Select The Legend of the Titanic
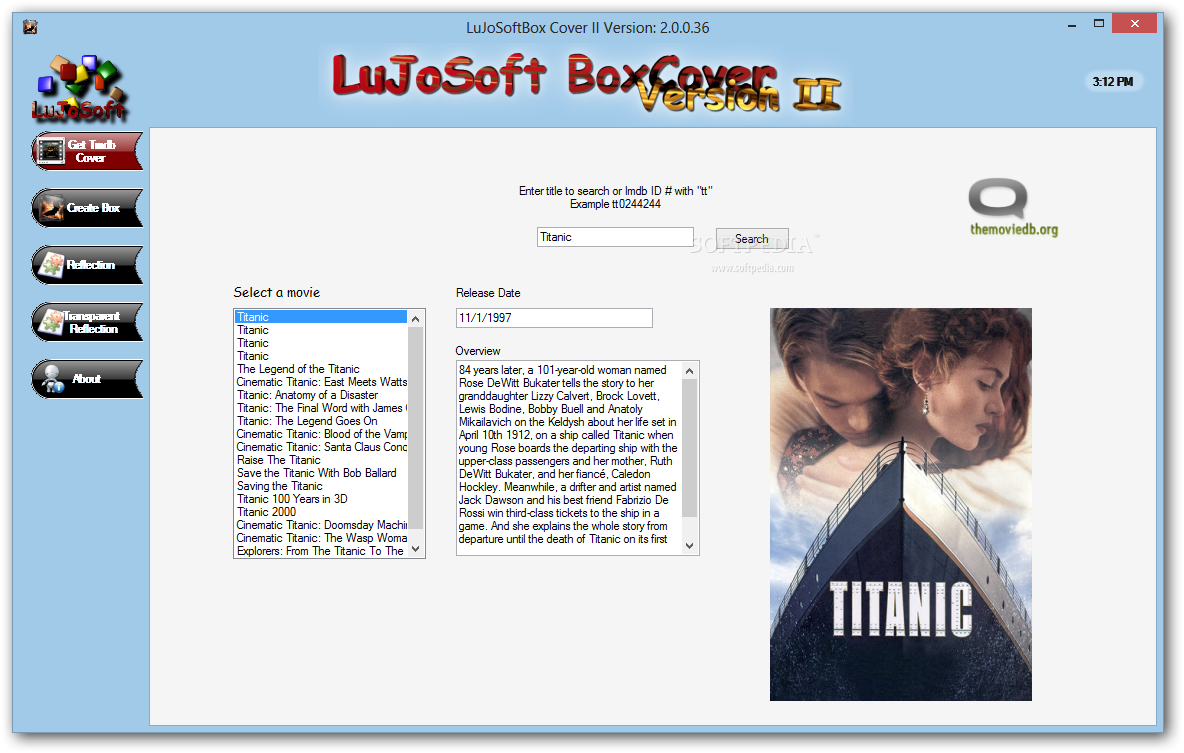The image size is (1184, 753). 321,369
